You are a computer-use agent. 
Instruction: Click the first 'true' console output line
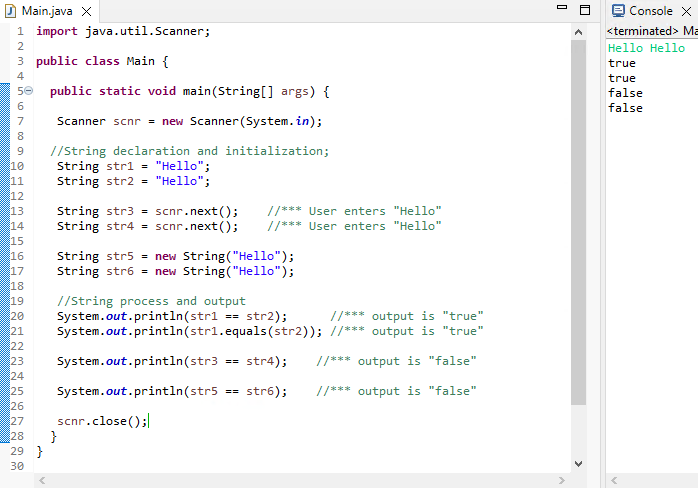tap(622, 63)
